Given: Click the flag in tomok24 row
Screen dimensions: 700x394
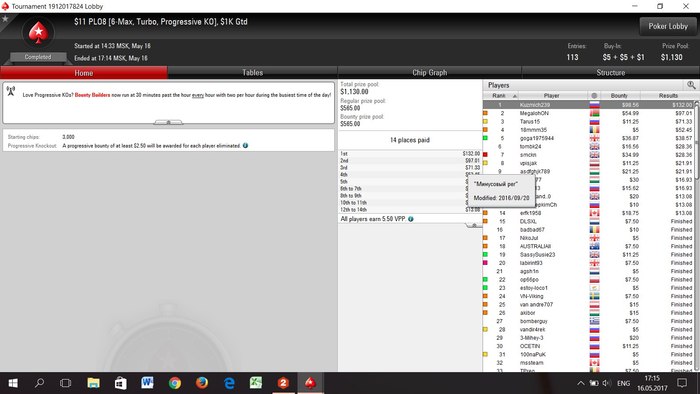Looking at the screenshot, I should [x=594, y=146].
